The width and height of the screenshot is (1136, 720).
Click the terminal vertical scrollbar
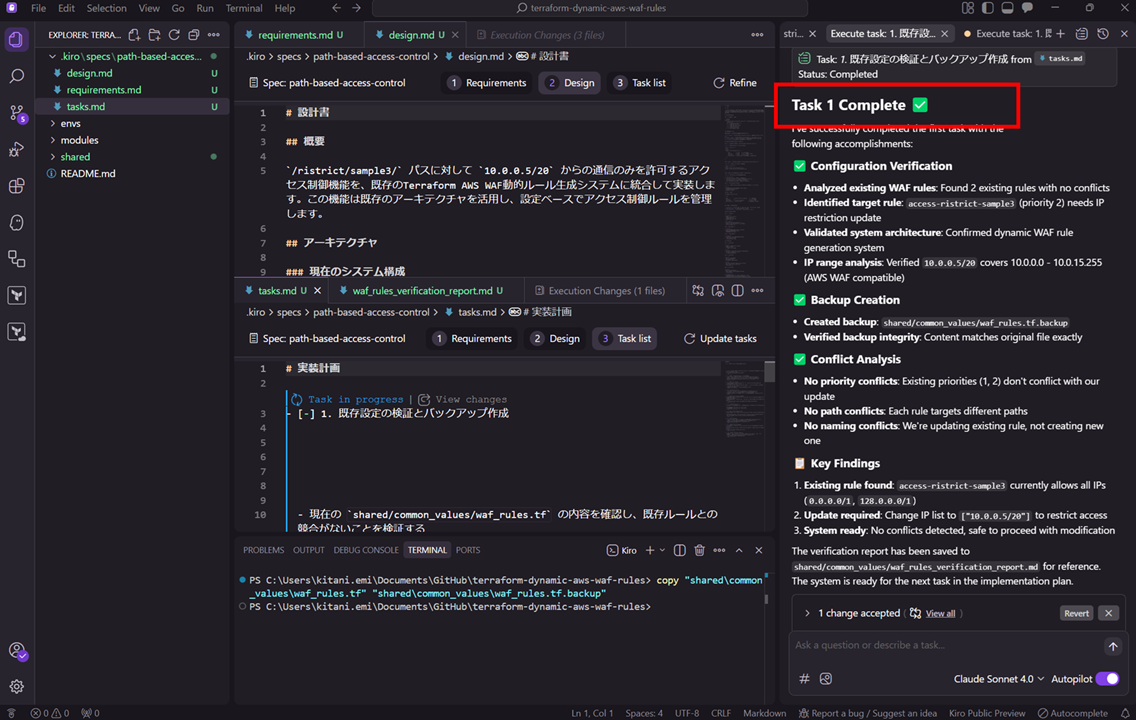(x=766, y=600)
